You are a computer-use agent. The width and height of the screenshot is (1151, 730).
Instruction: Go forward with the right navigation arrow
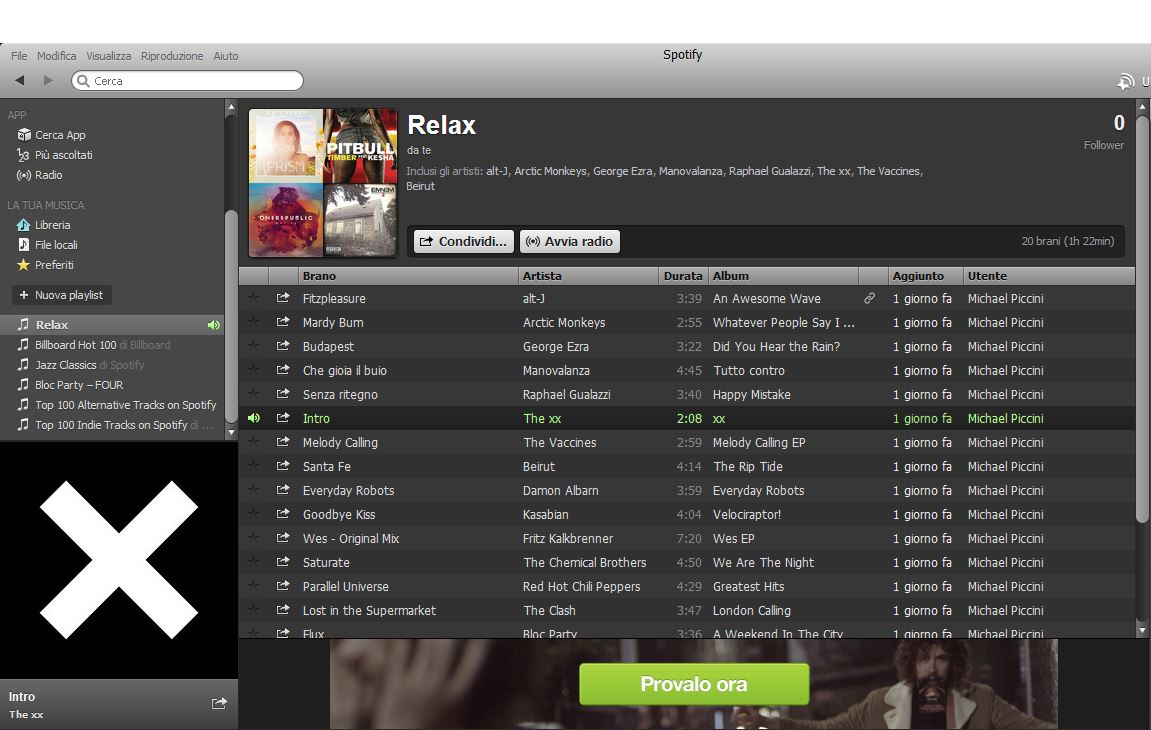coord(48,80)
